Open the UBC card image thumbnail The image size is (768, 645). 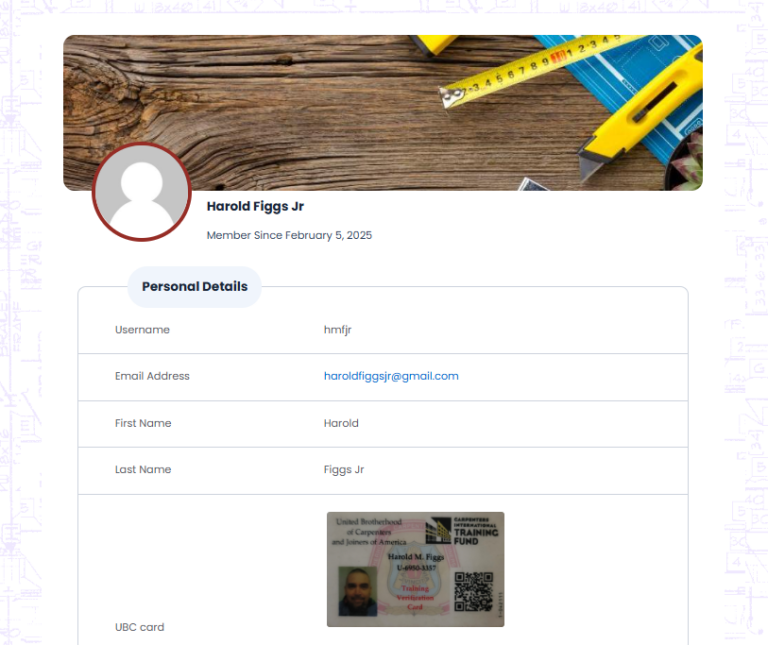(415, 570)
